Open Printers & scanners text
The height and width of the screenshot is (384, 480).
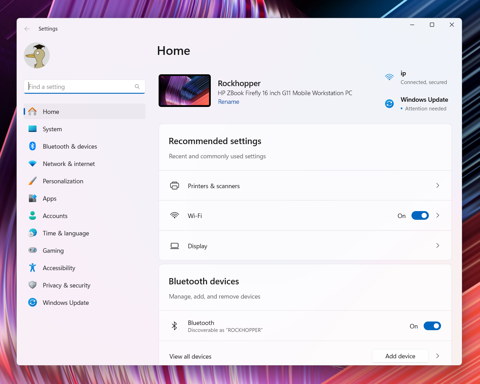point(214,186)
